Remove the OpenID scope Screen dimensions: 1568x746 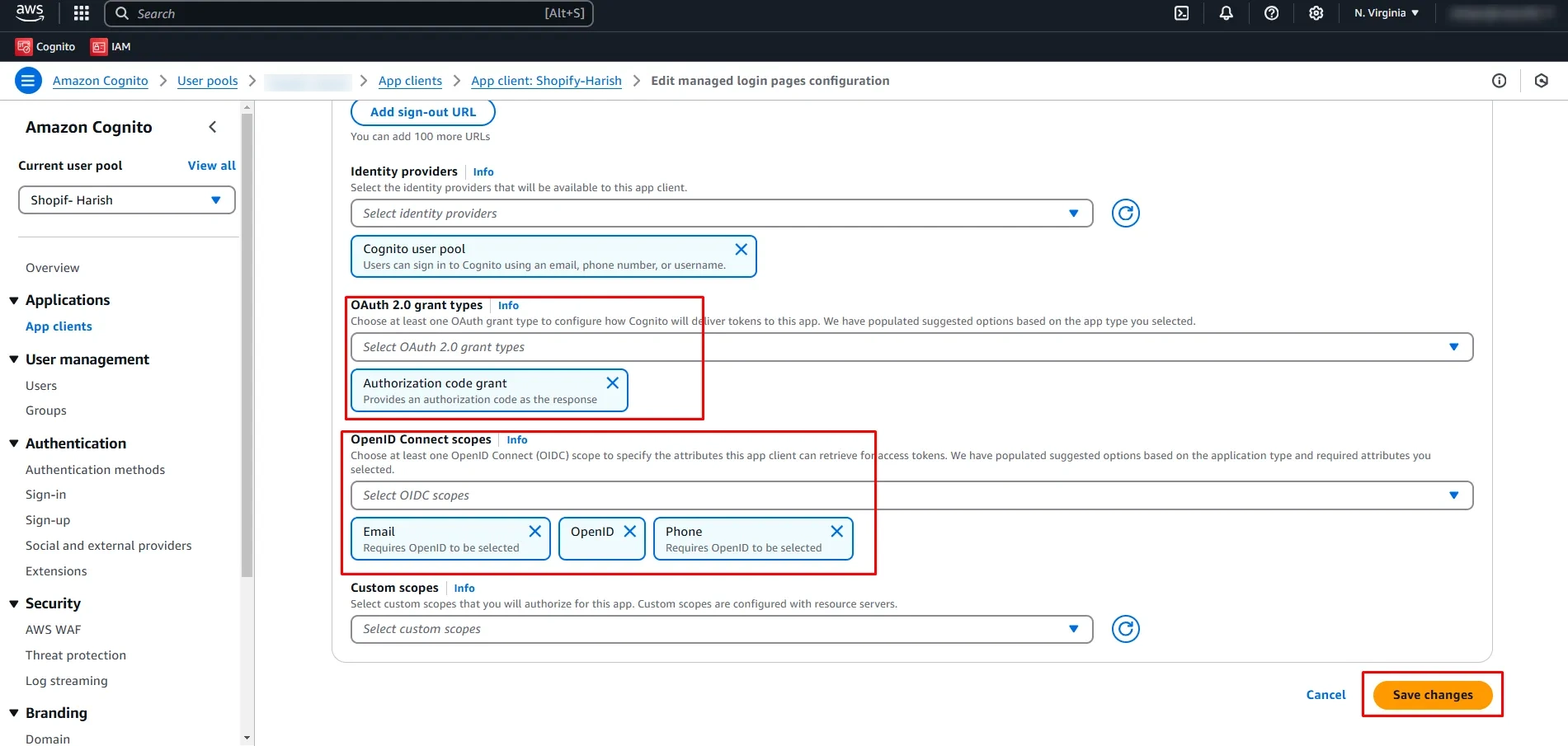click(629, 532)
